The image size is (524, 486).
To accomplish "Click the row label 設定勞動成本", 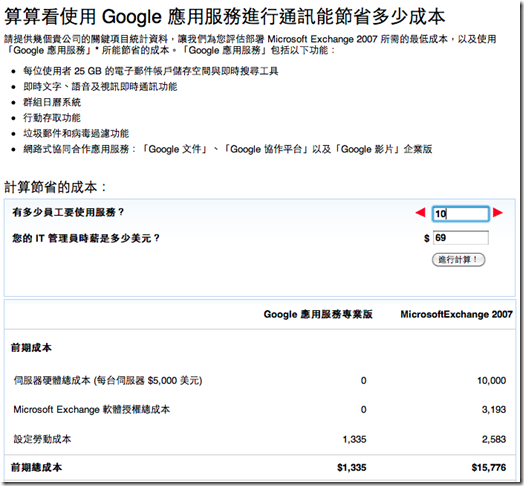I will click(x=42, y=439).
